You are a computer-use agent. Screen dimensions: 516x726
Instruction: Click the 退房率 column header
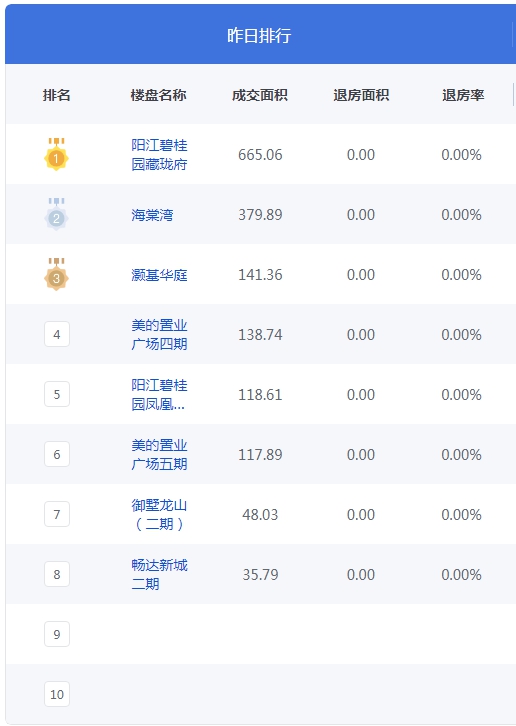(x=463, y=95)
